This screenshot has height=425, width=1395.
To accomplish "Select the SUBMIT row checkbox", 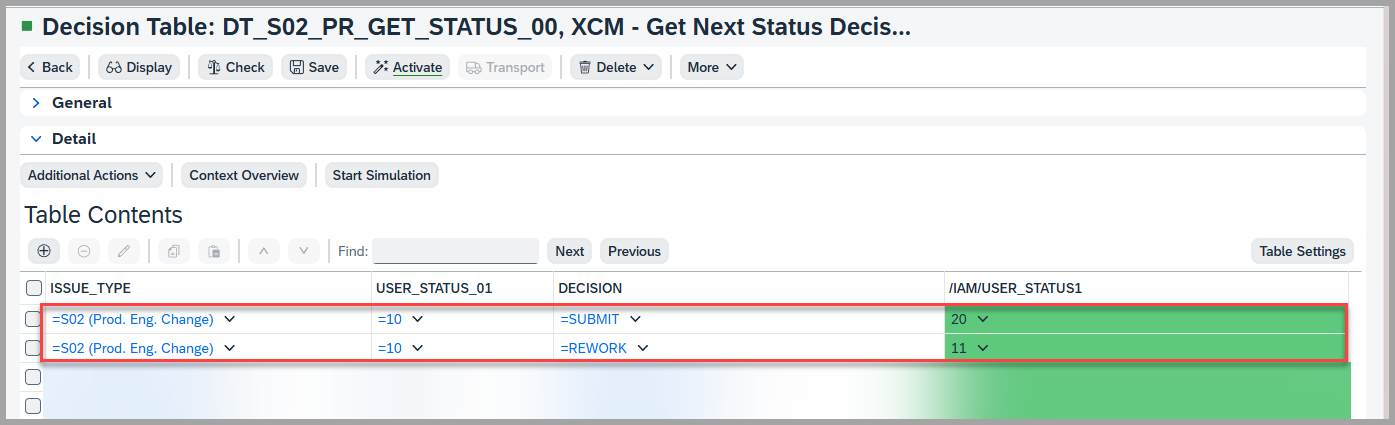I will pyautogui.click(x=34, y=319).
